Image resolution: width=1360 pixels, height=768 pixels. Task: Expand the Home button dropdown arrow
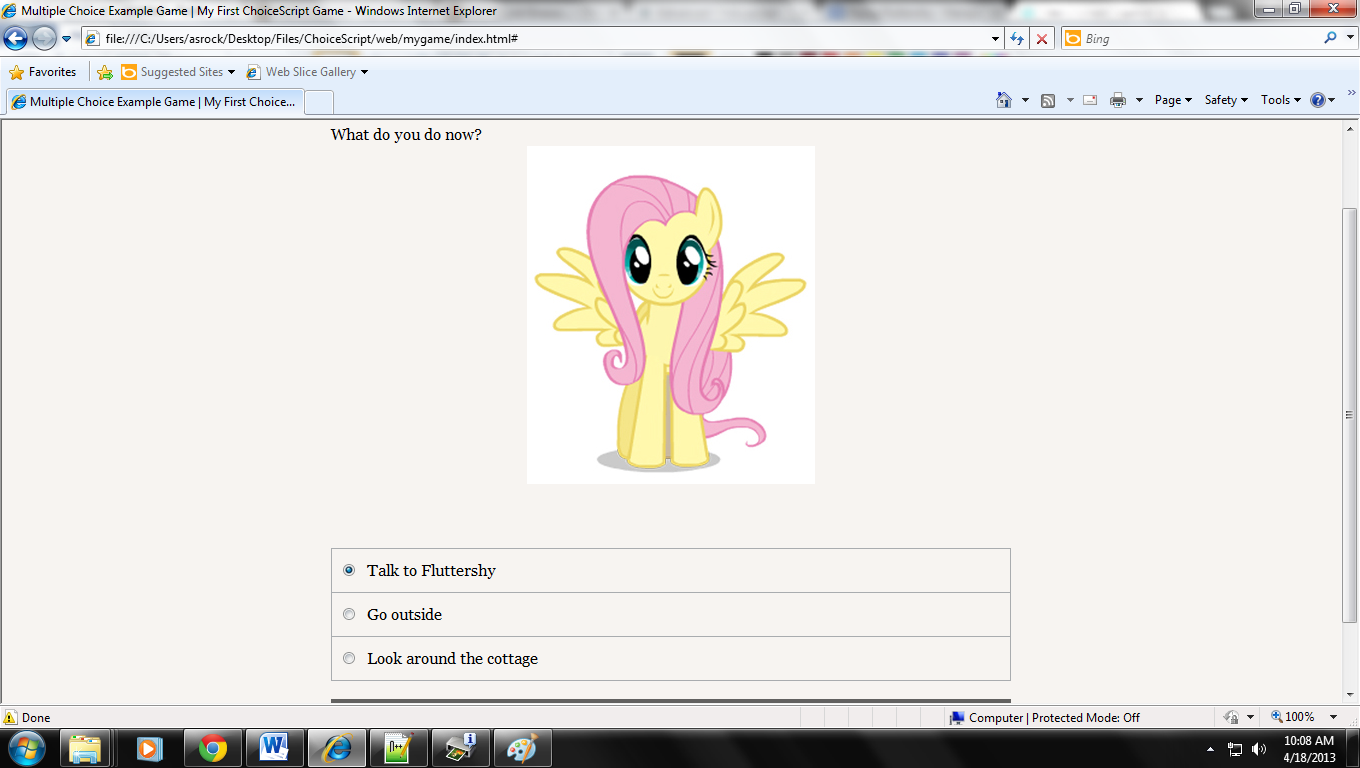point(1025,100)
